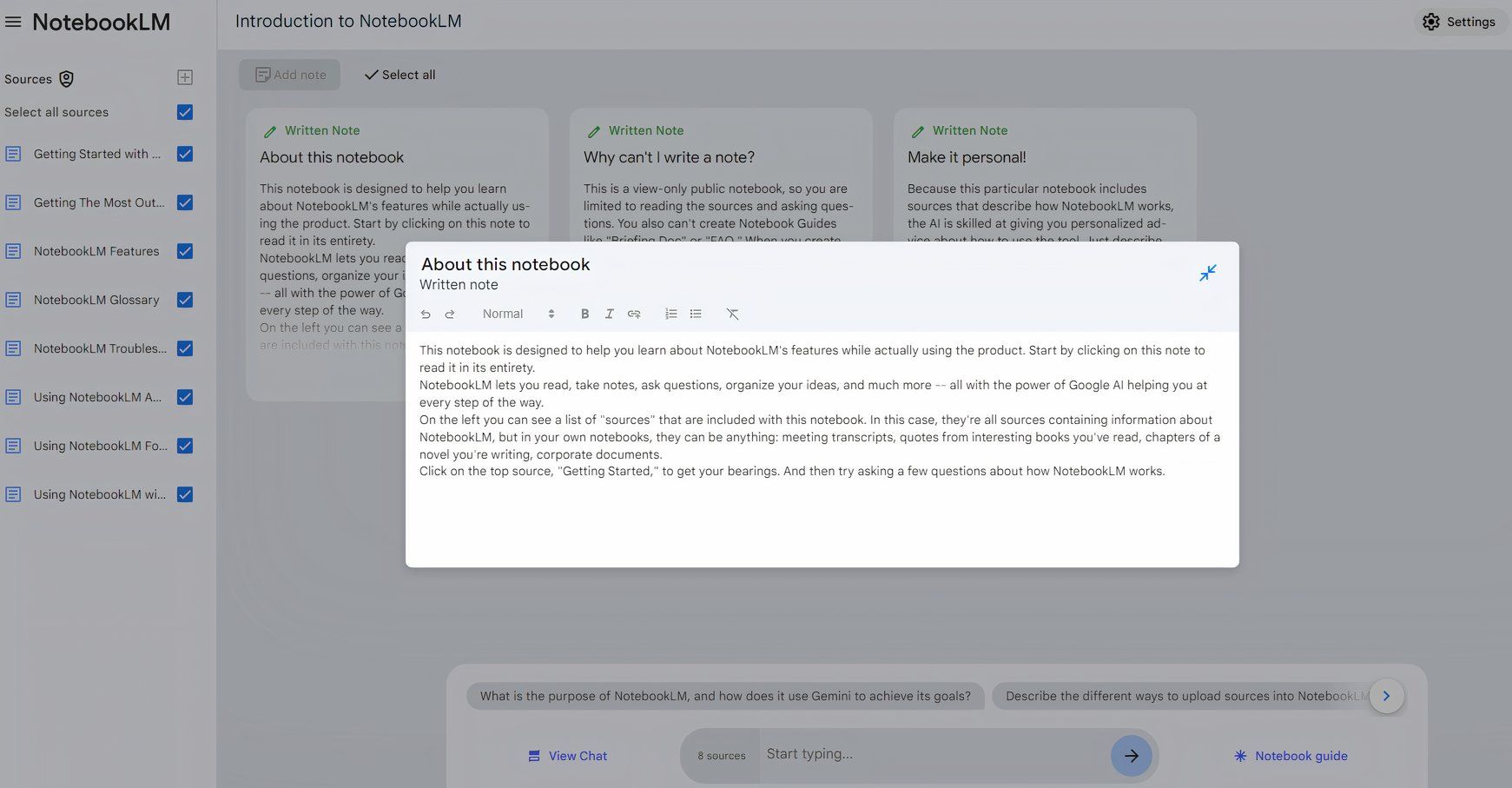
Task: Open the hamburger menu beside NotebookLM
Action: click(13, 22)
